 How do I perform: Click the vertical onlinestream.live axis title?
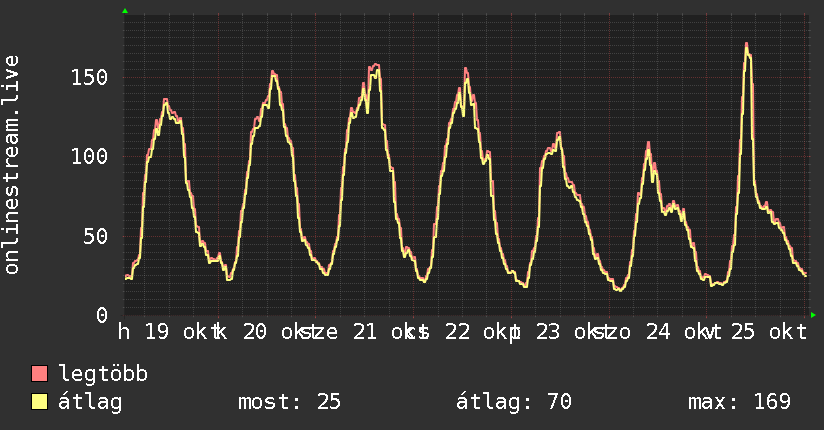coord(11,165)
